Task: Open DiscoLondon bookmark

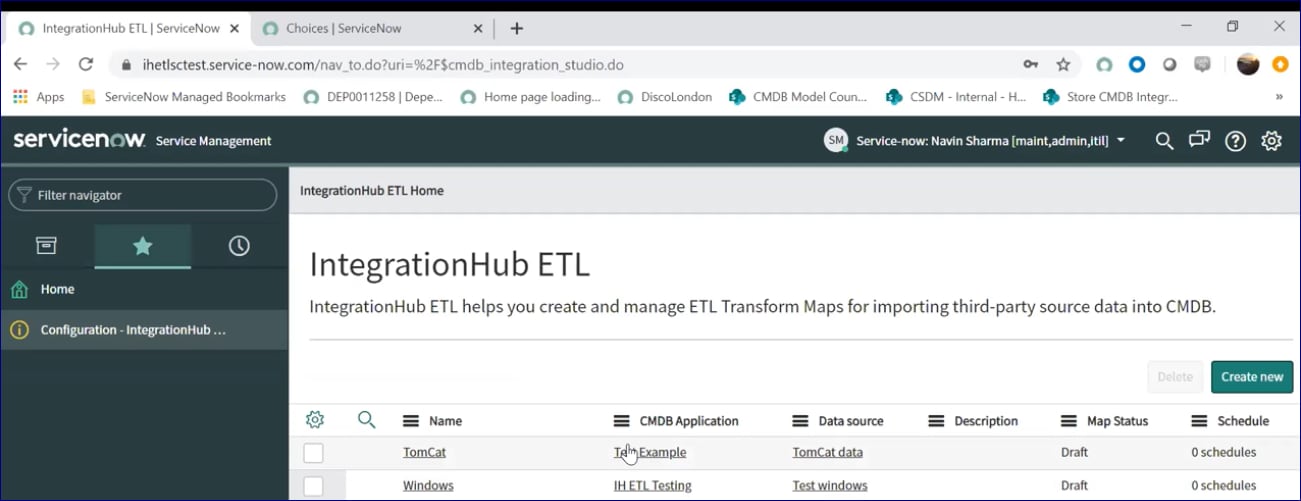Action: (665, 97)
